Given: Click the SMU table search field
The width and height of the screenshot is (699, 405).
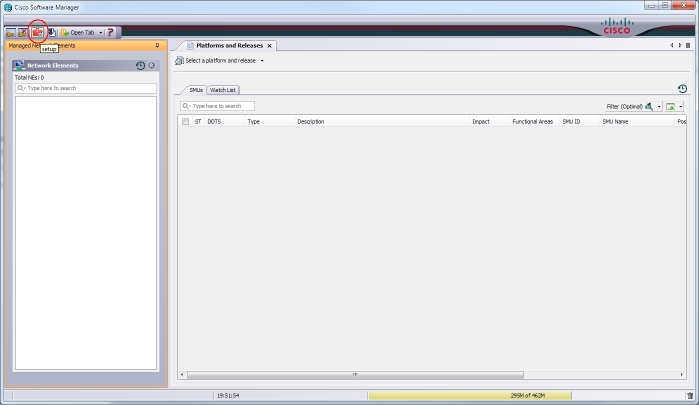Looking at the screenshot, I should click(218, 106).
